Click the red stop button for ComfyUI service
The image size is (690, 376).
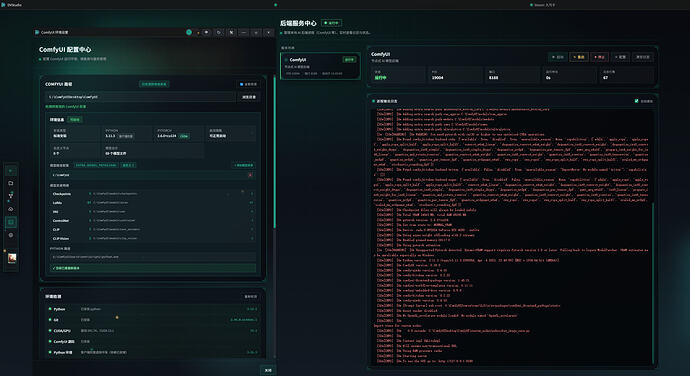coord(599,57)
